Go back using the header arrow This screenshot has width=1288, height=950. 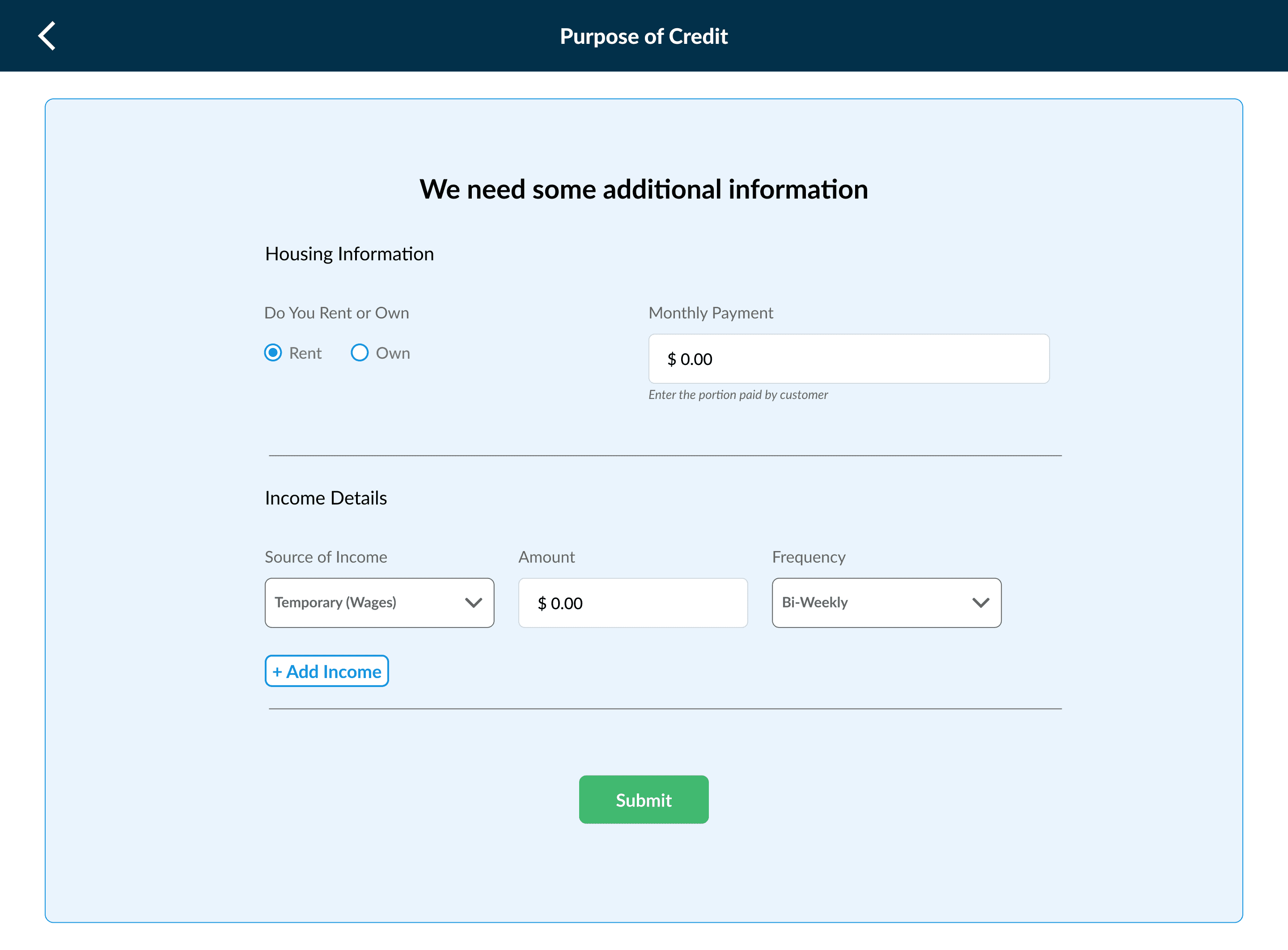coord(47,36)
